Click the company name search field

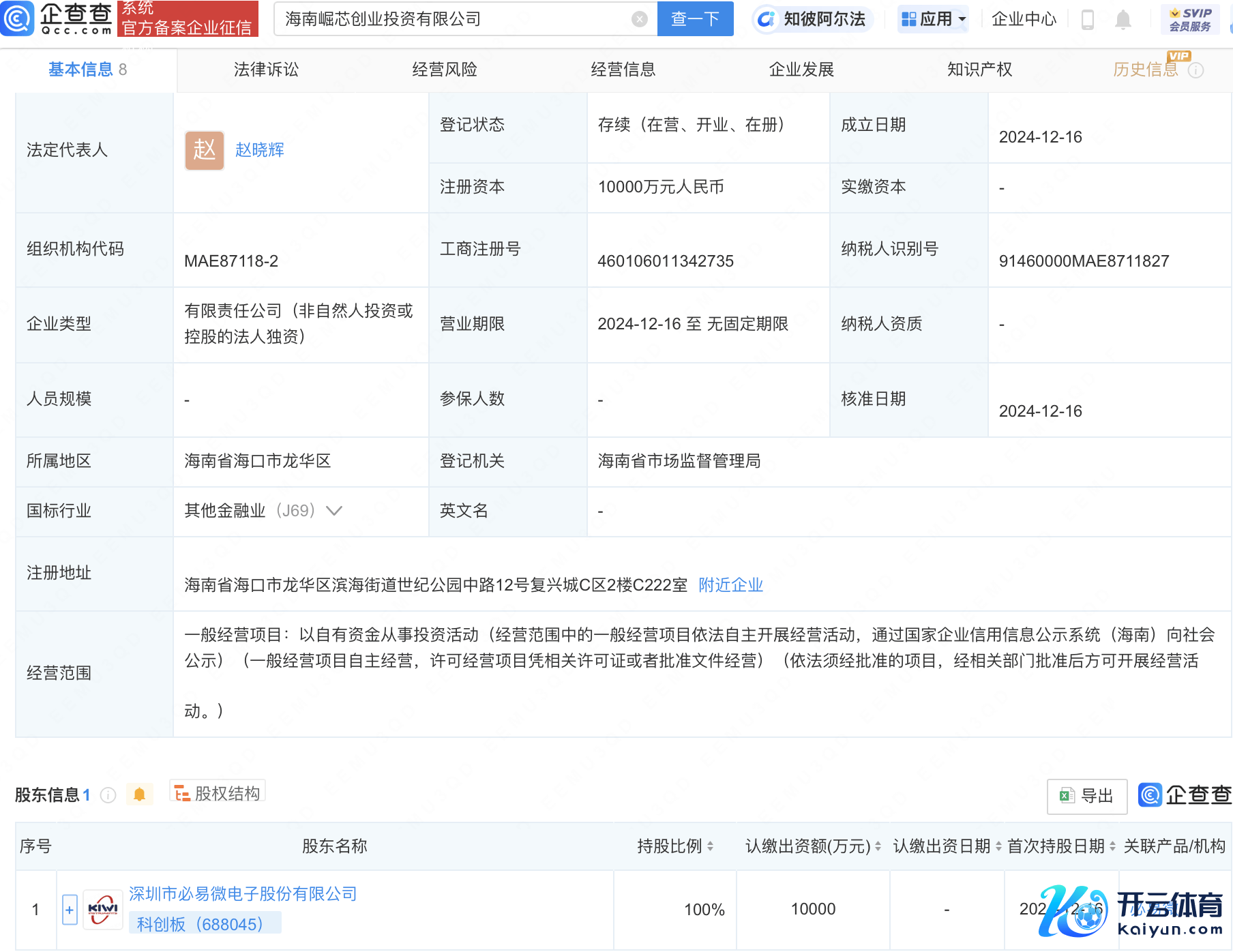450,19
